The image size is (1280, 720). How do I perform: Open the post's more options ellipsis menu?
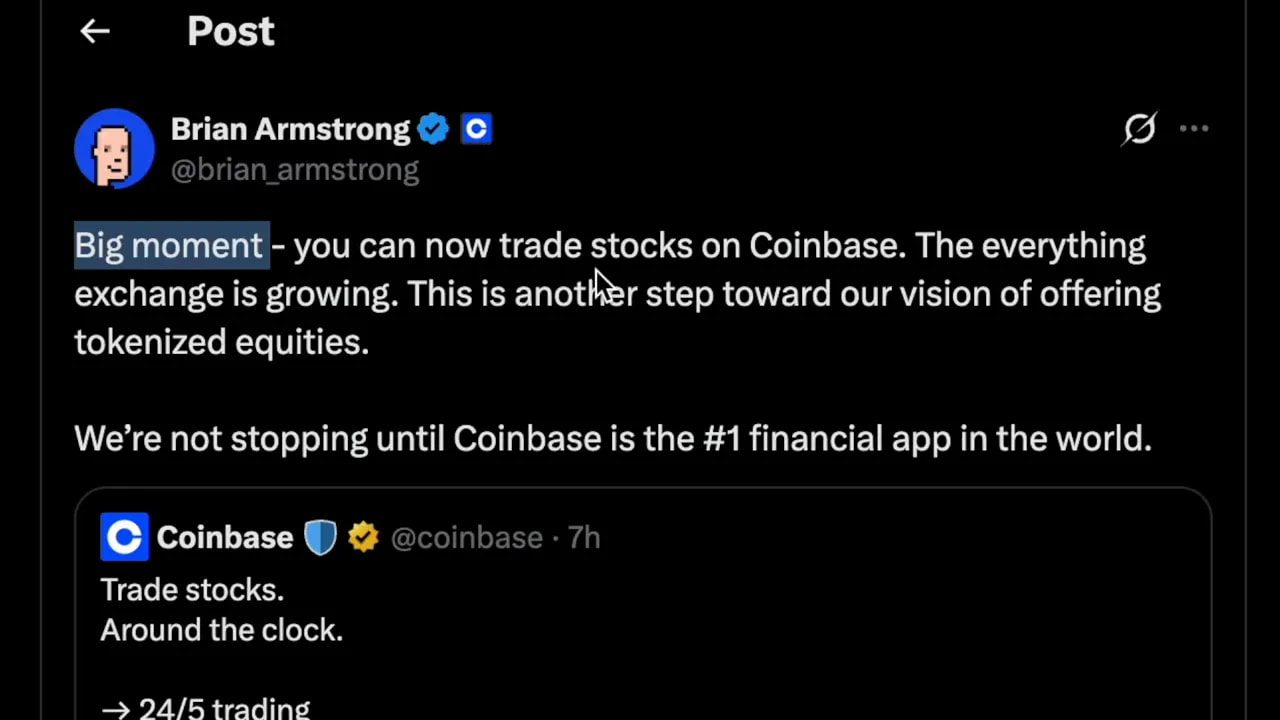(1195, 128)
